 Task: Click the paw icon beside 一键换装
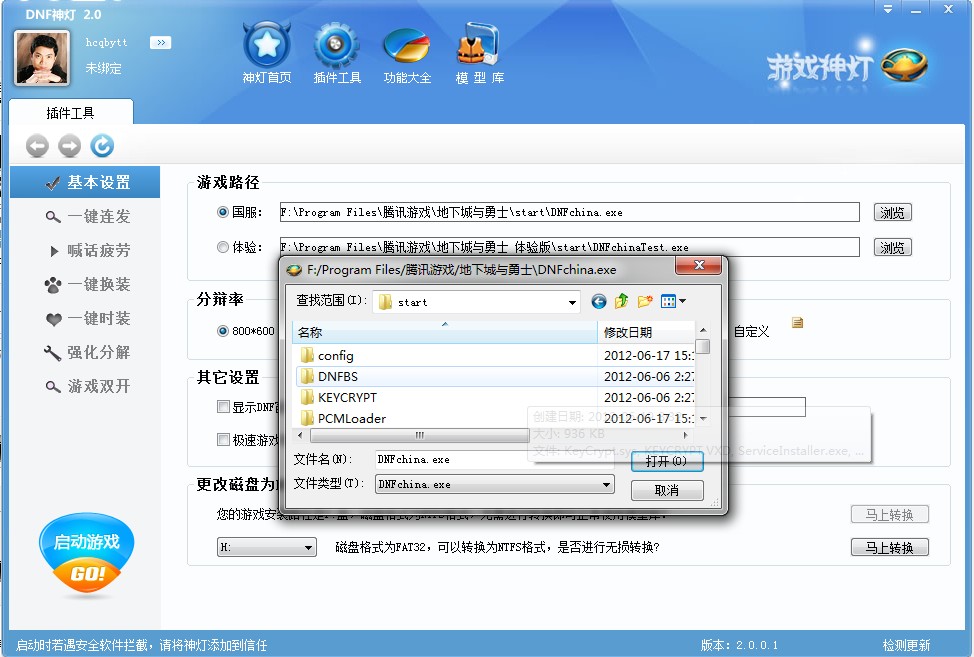53,285
